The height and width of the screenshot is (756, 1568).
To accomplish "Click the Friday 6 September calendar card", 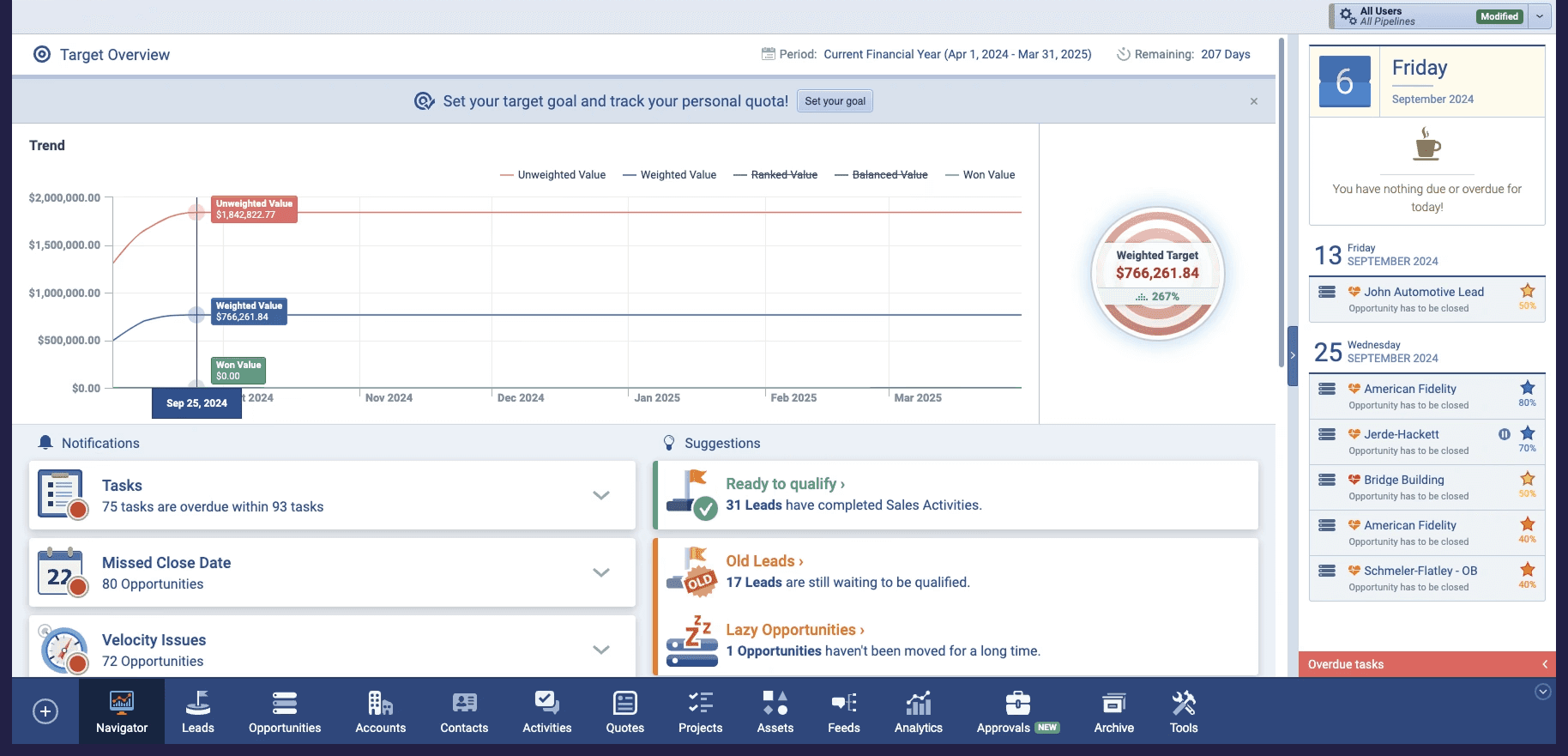I will [x=1427, y=82].
